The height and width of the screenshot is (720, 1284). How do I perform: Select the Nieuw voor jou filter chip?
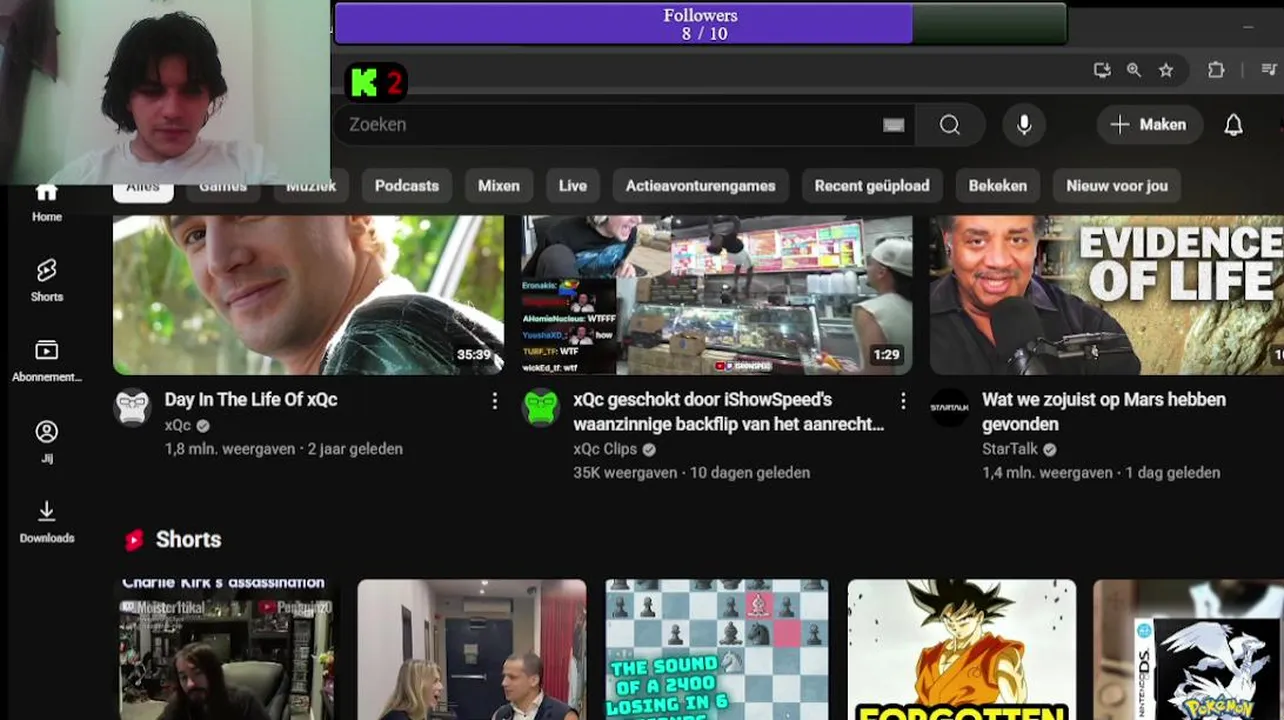1117,186
